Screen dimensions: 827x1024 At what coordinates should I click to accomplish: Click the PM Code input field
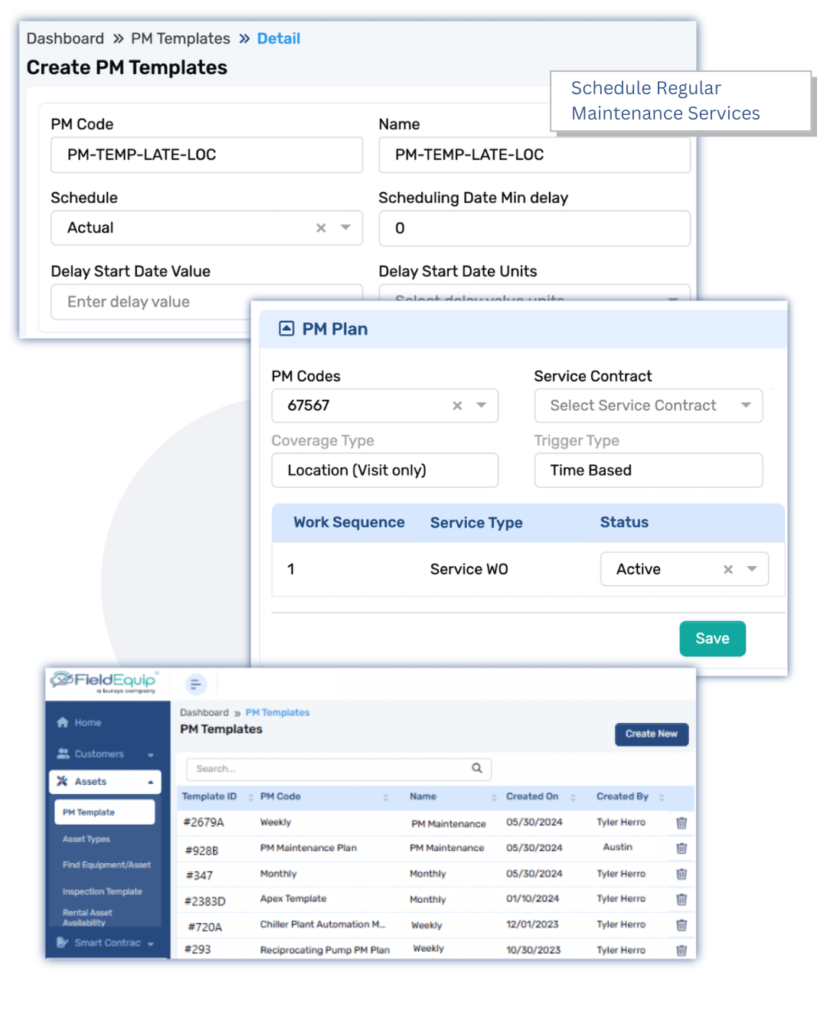(206, 155)
